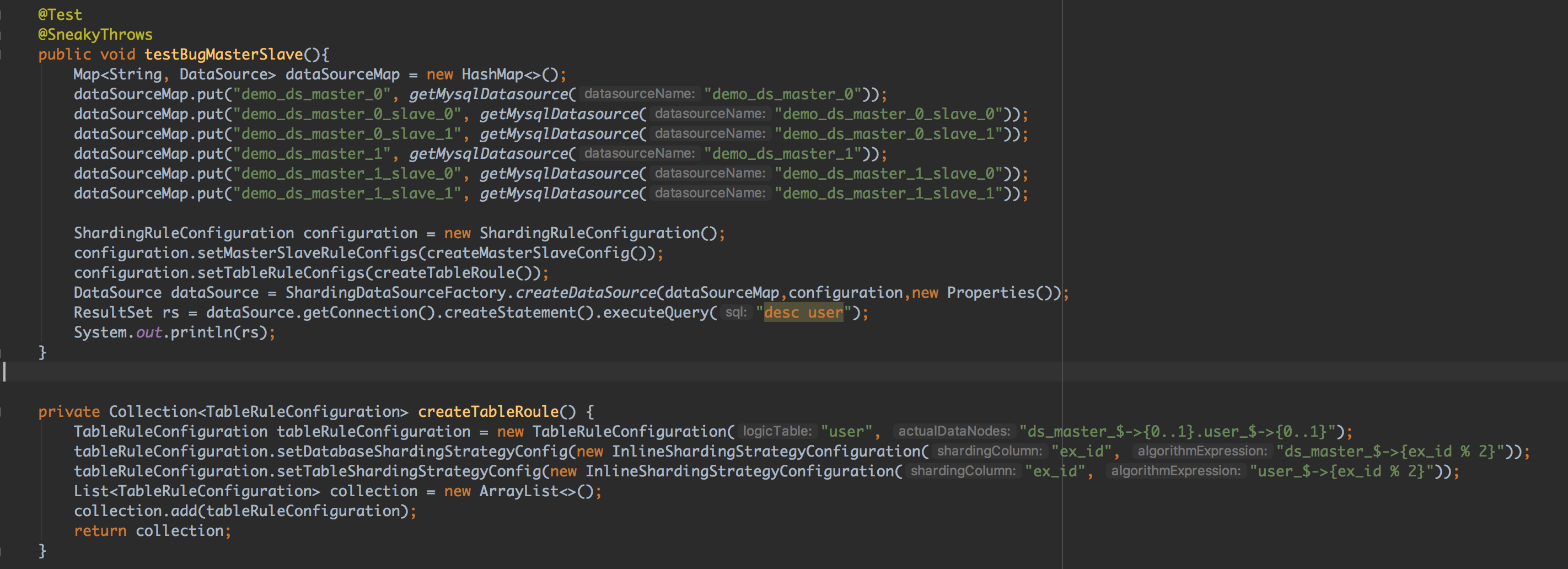Screen dimensions: 1568x569
Task: Click the actualDataNodes: parameter hint
Action: 954,432
